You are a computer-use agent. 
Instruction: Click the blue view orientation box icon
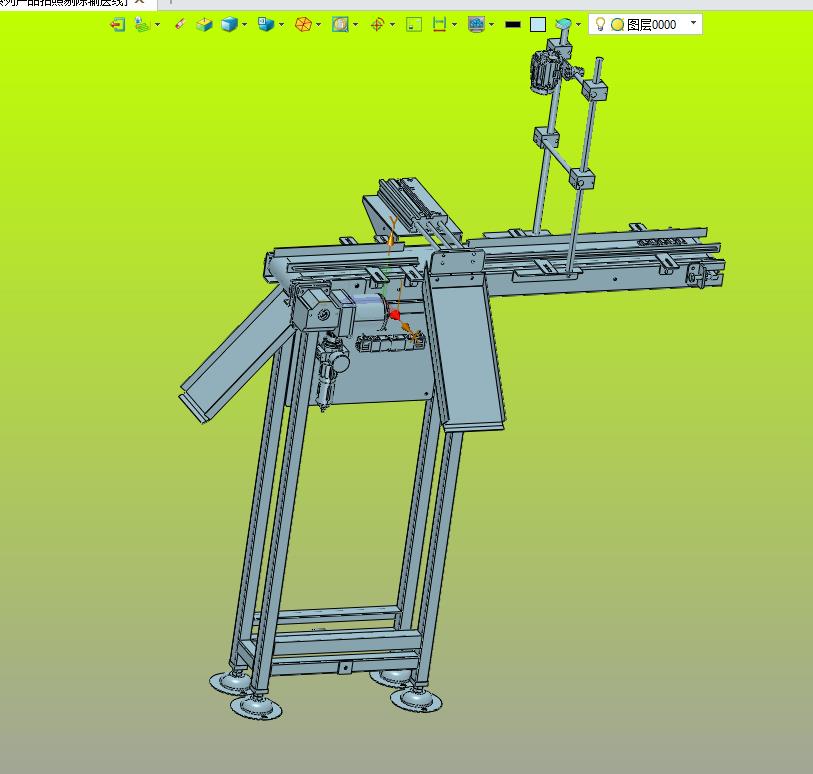tap(266, 24)
